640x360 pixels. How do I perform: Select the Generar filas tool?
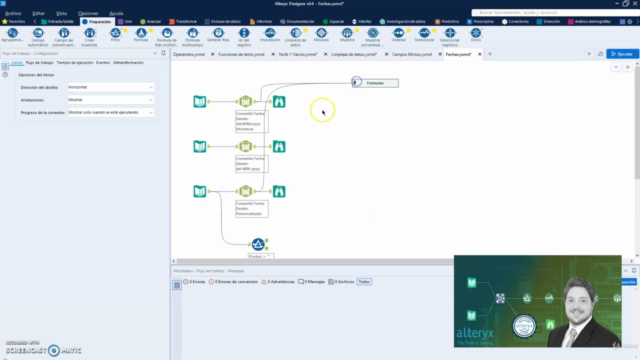pos(218,35)
